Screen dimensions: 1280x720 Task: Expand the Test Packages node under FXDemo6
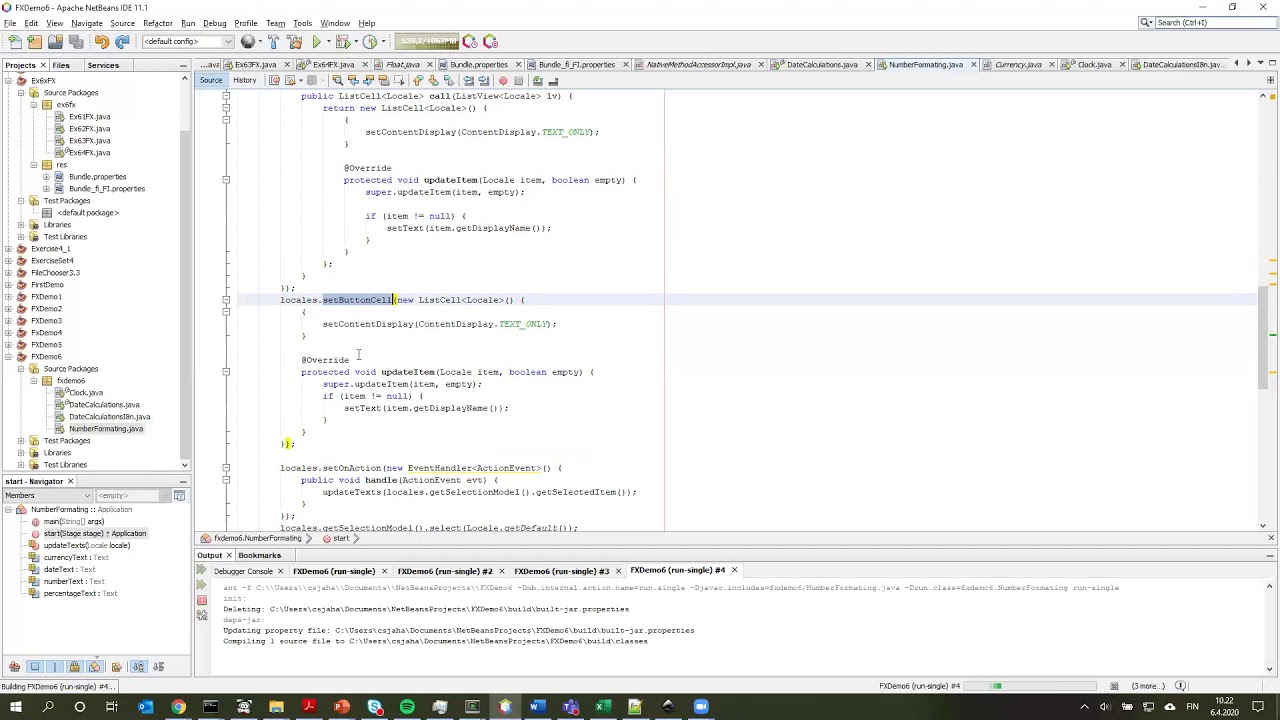point(21,441)
